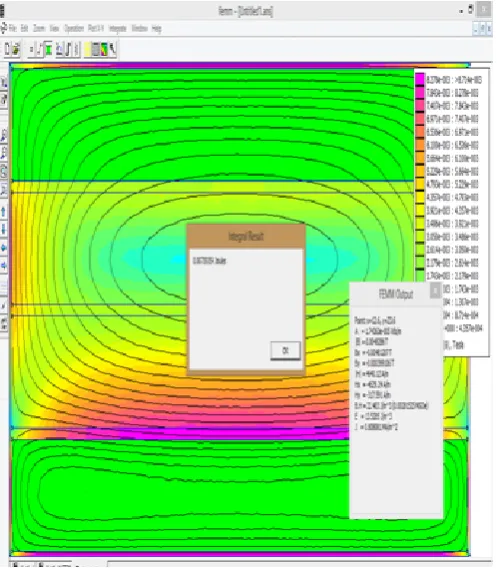The width and height of the screenshot is (497, 569).
Task: Open the Integrate menu
Action: (118, 28)
